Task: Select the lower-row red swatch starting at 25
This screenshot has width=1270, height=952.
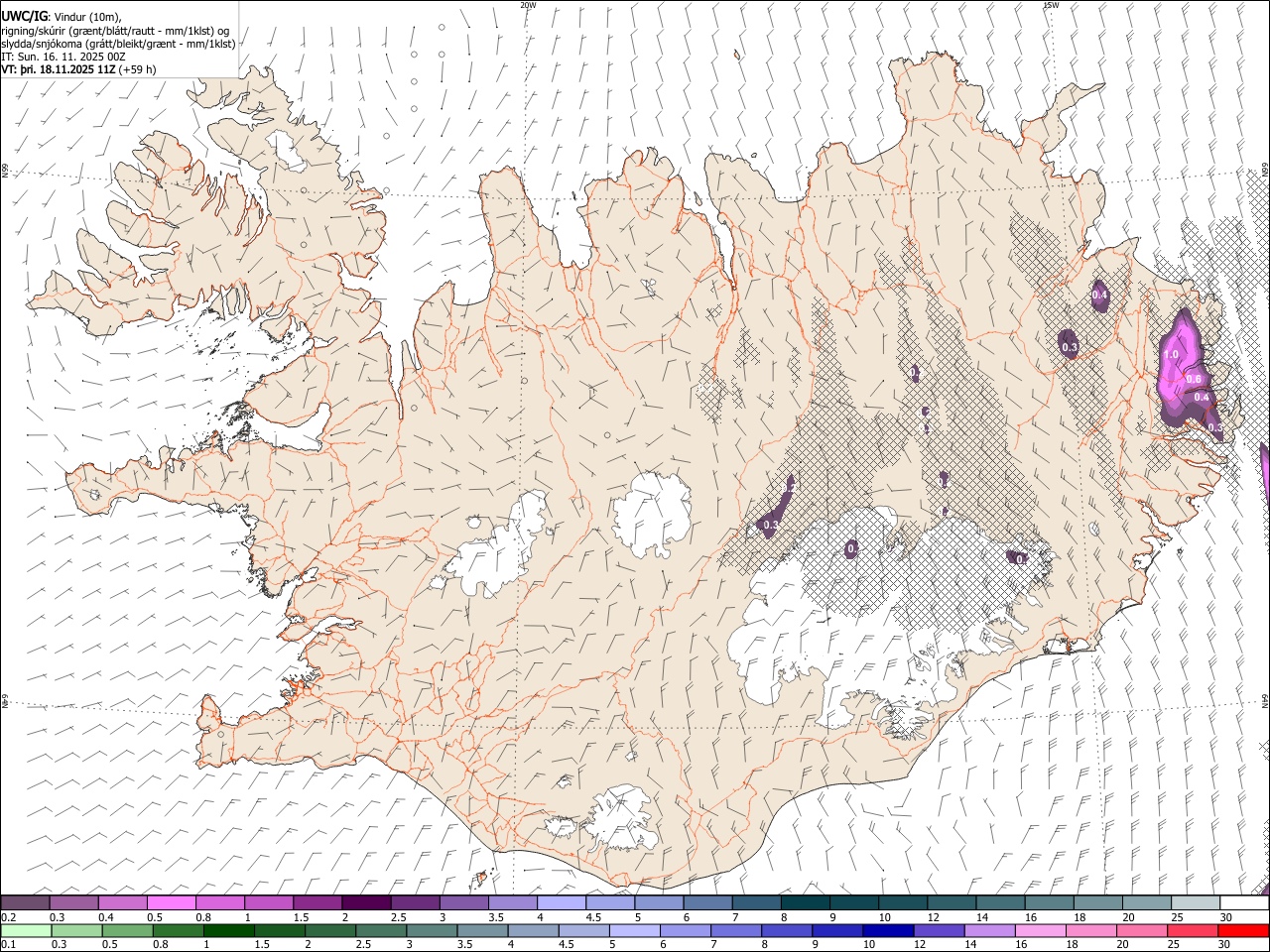Action: click(x=1193, y=930)
